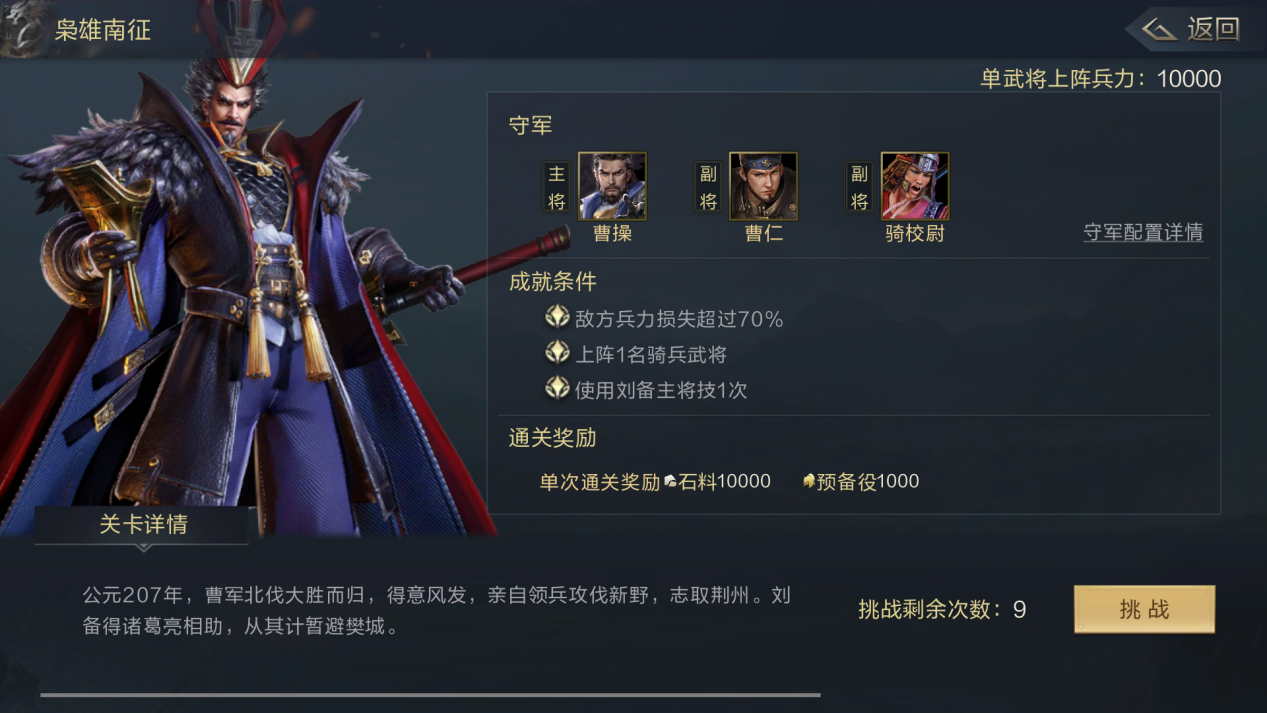Click achievement icon beside 使用刘备主将技1次
This screenshot has width=1267, height=713.
(557, 388)
